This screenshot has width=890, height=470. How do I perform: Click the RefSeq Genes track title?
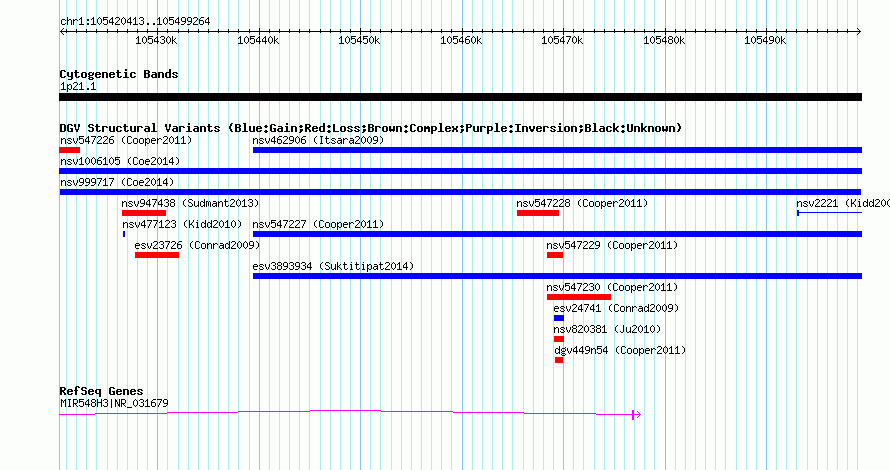click(102, 391)
